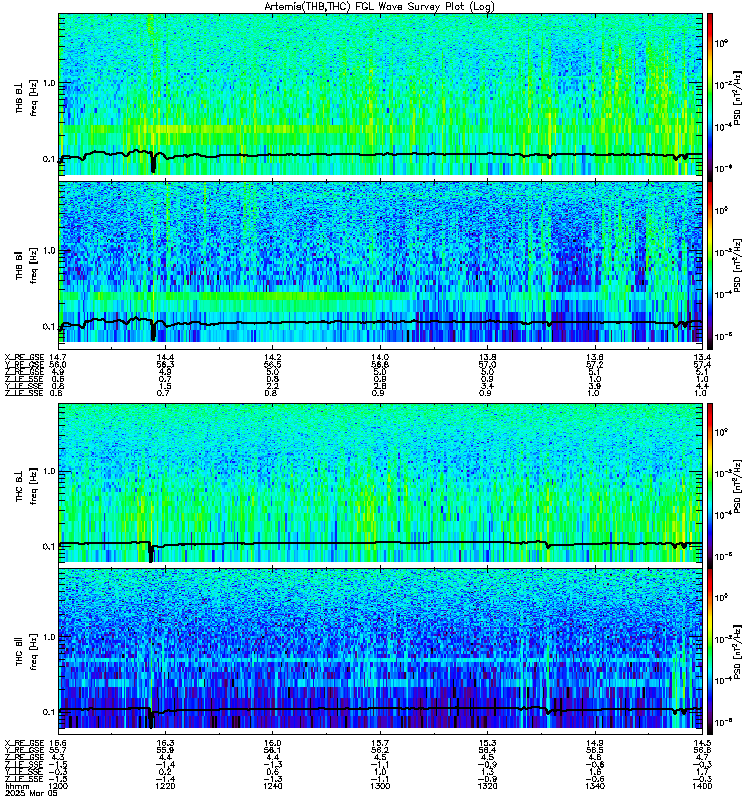Click the '2025 Mar 05' date label
Viewport: 750px width, 800px height.
coord(29,793)
